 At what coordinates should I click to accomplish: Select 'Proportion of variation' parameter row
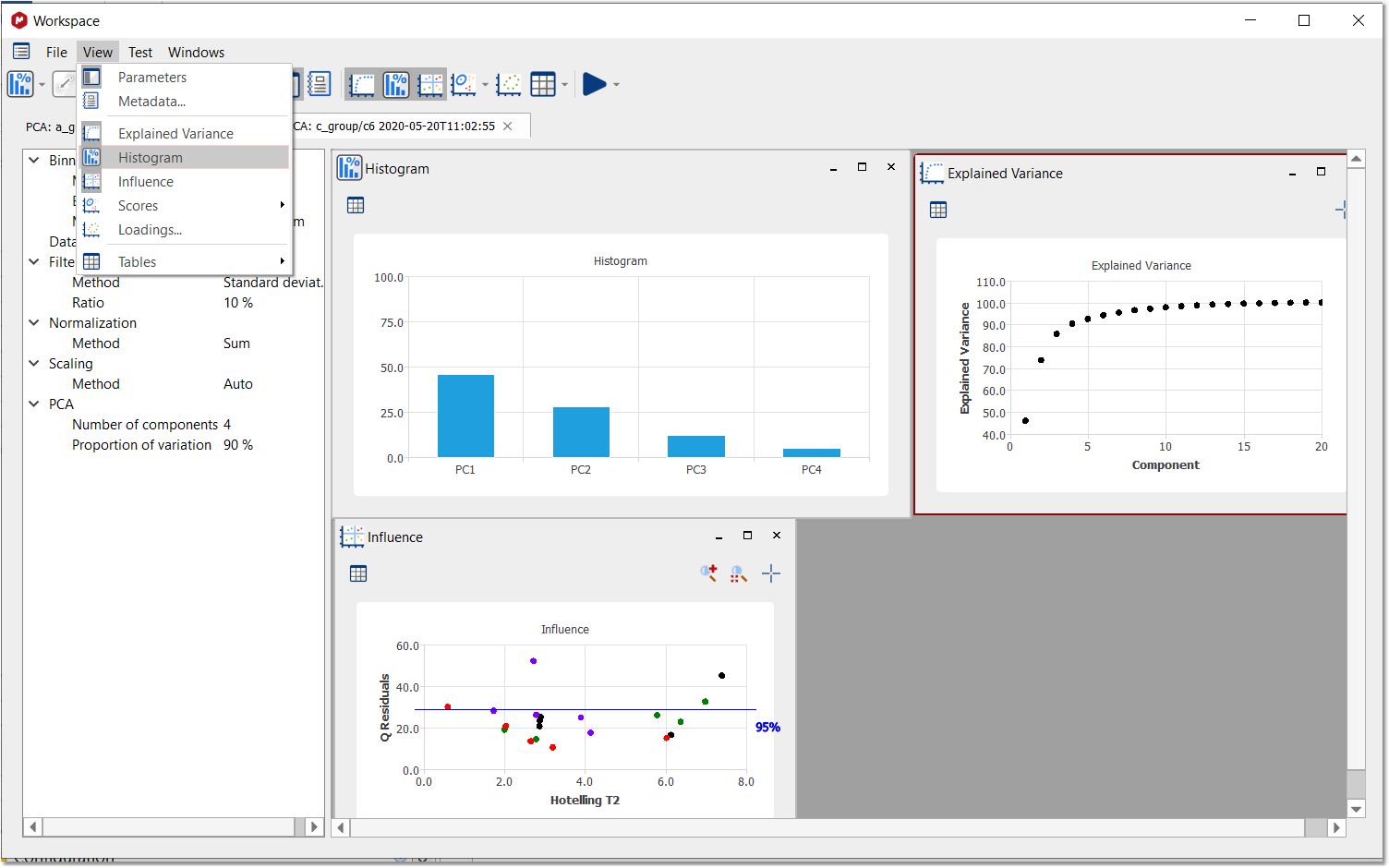(x=174, y=445)
